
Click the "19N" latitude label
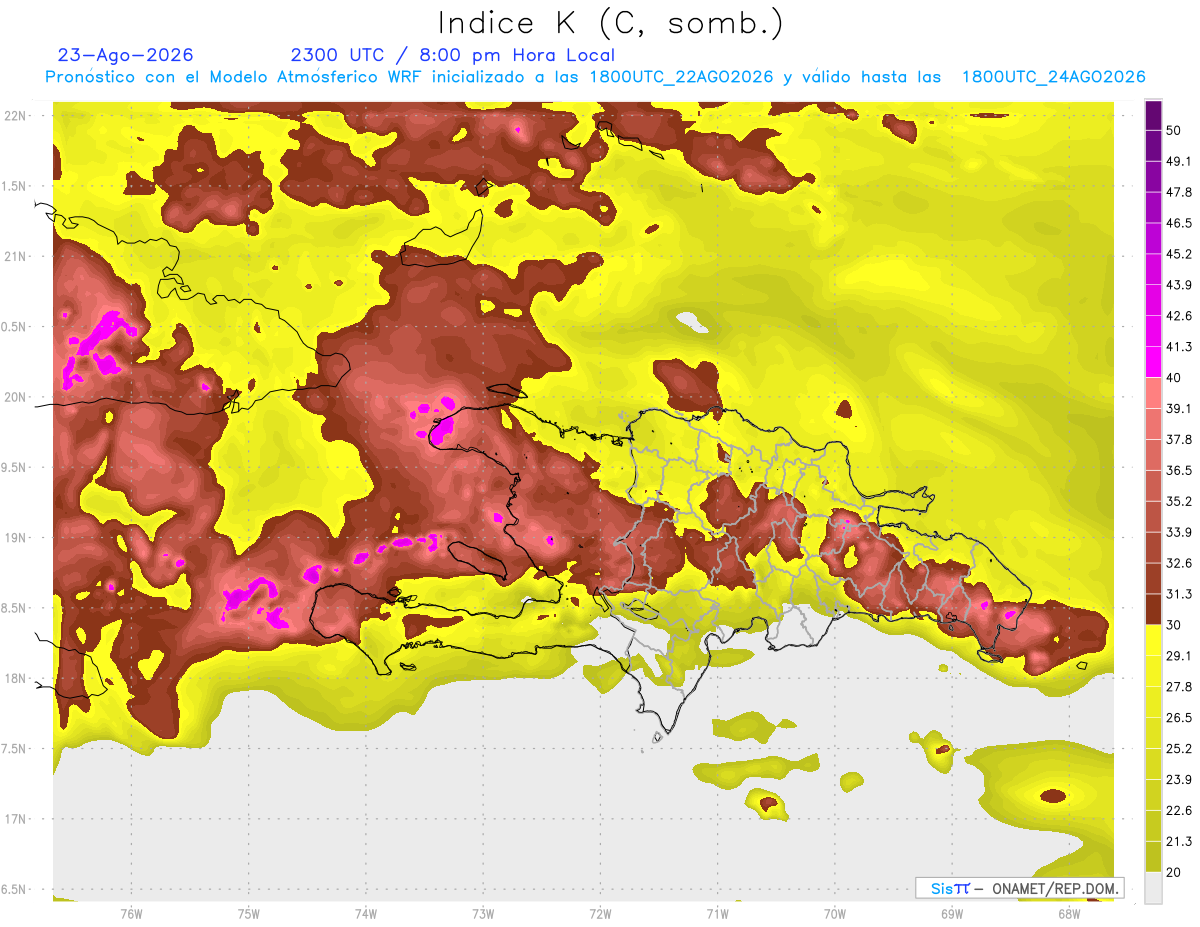[x=15, y=537]
